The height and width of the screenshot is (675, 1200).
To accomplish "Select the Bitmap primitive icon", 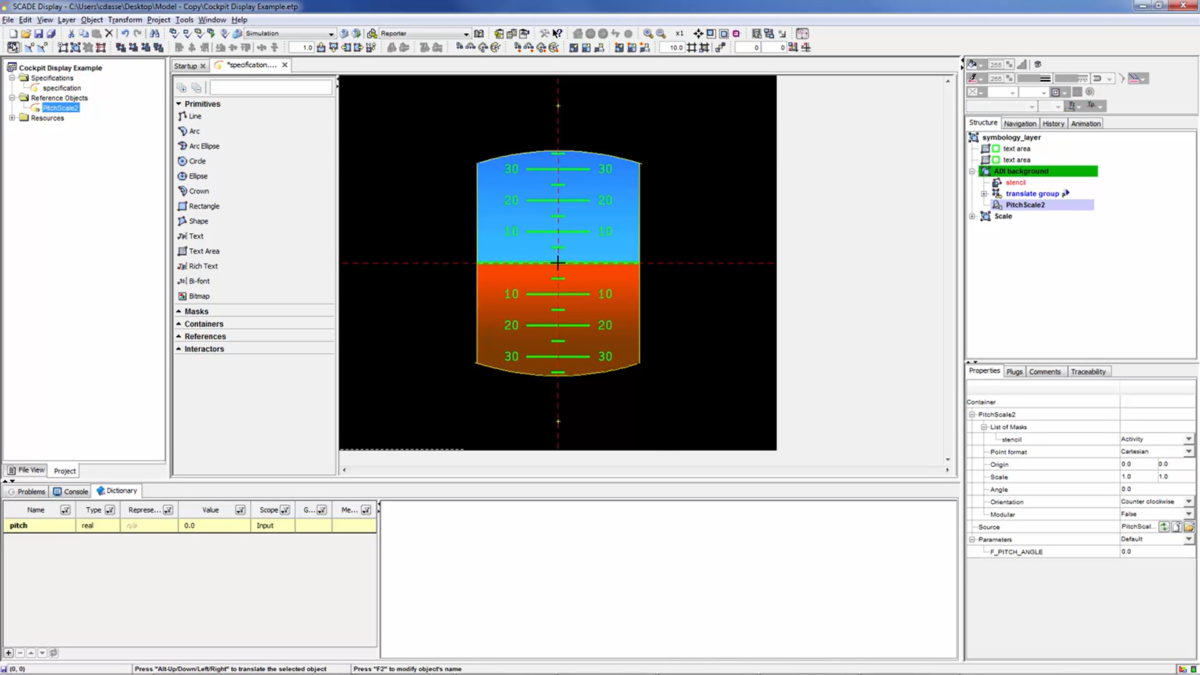I will 182,296.
